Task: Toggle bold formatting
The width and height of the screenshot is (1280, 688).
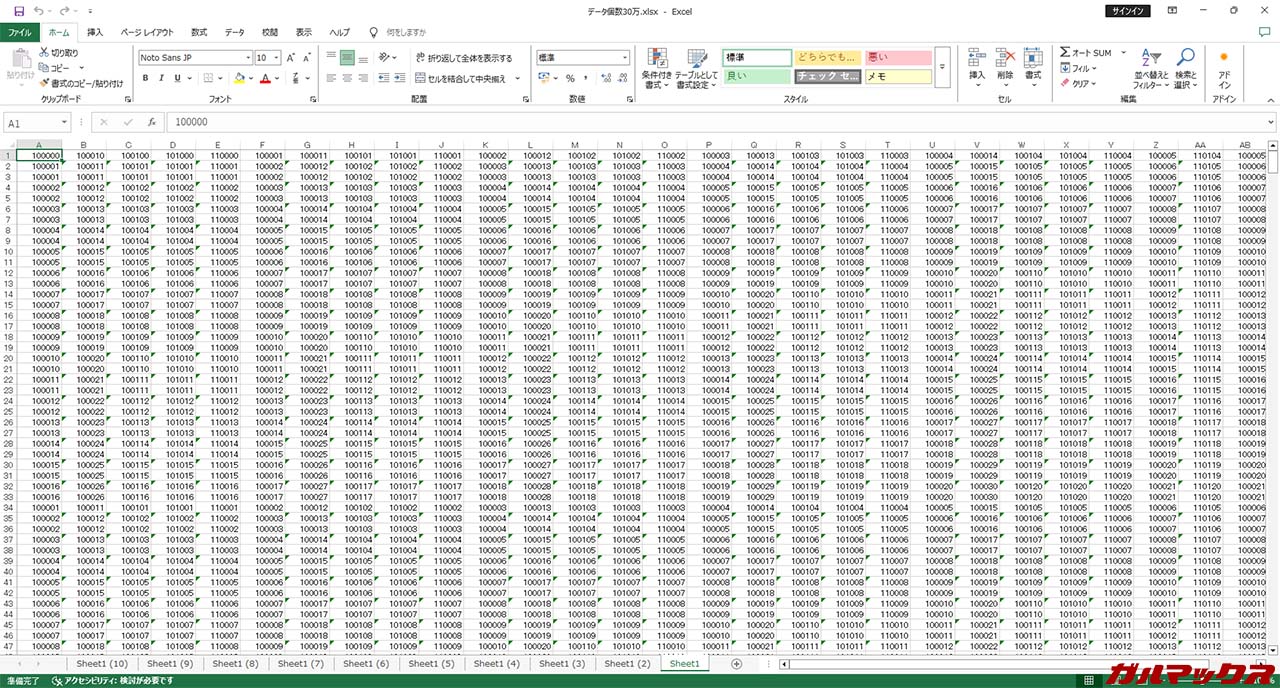Action: (146, 78)
